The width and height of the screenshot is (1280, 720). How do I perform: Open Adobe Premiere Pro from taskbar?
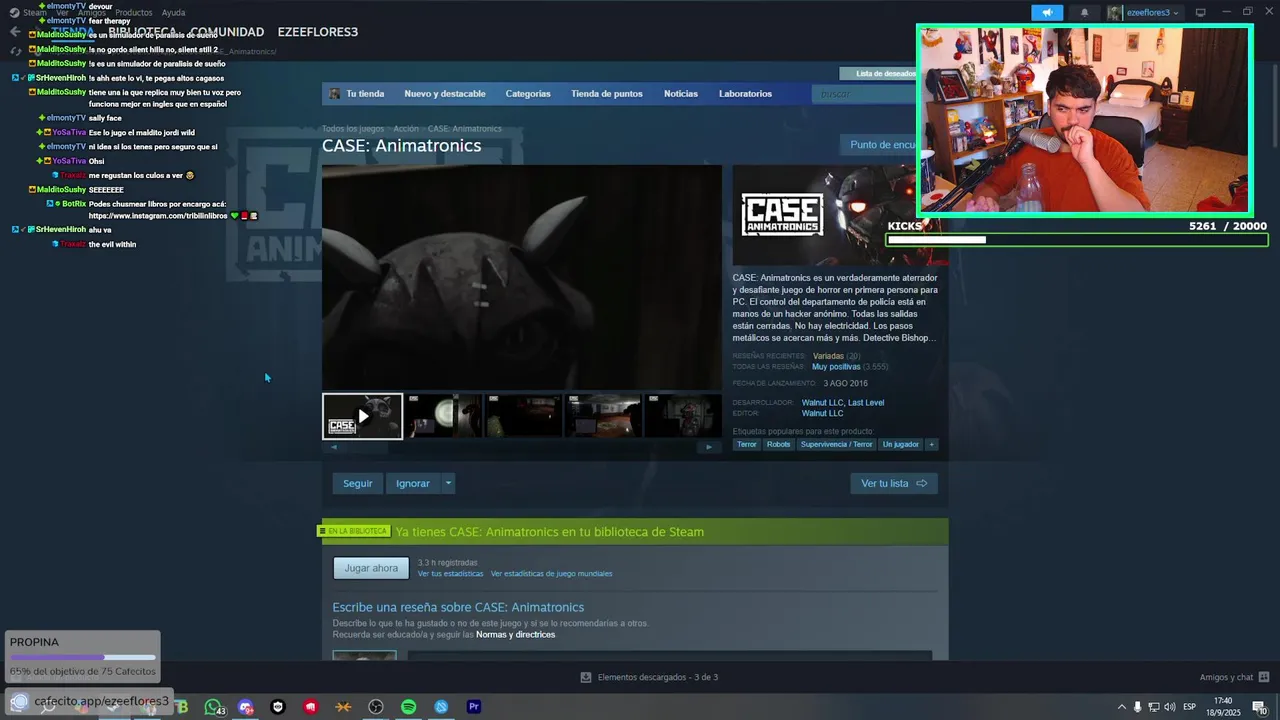(x=474, y=707)
